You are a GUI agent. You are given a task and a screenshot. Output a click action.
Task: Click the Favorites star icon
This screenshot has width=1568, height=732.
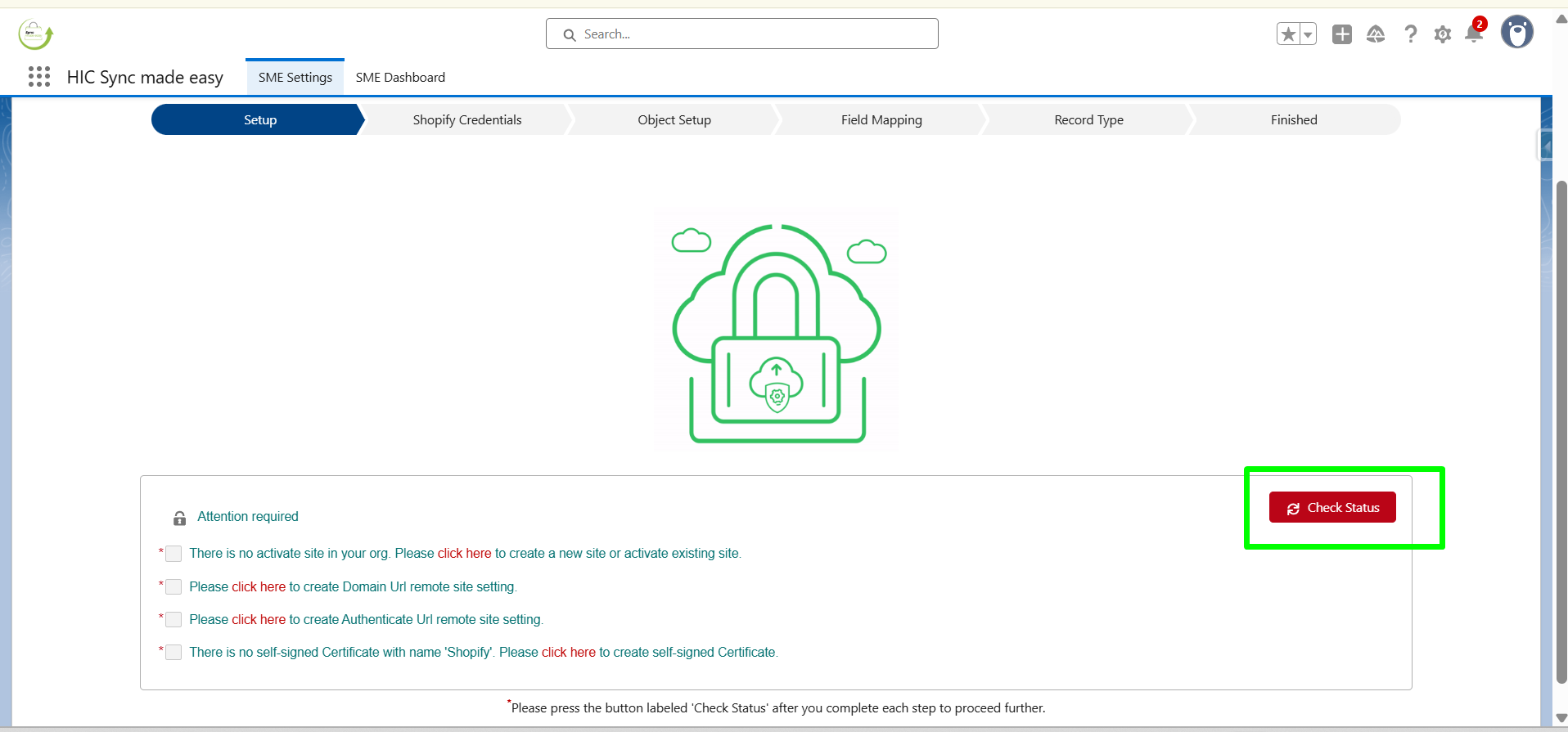click(1288, 34)
